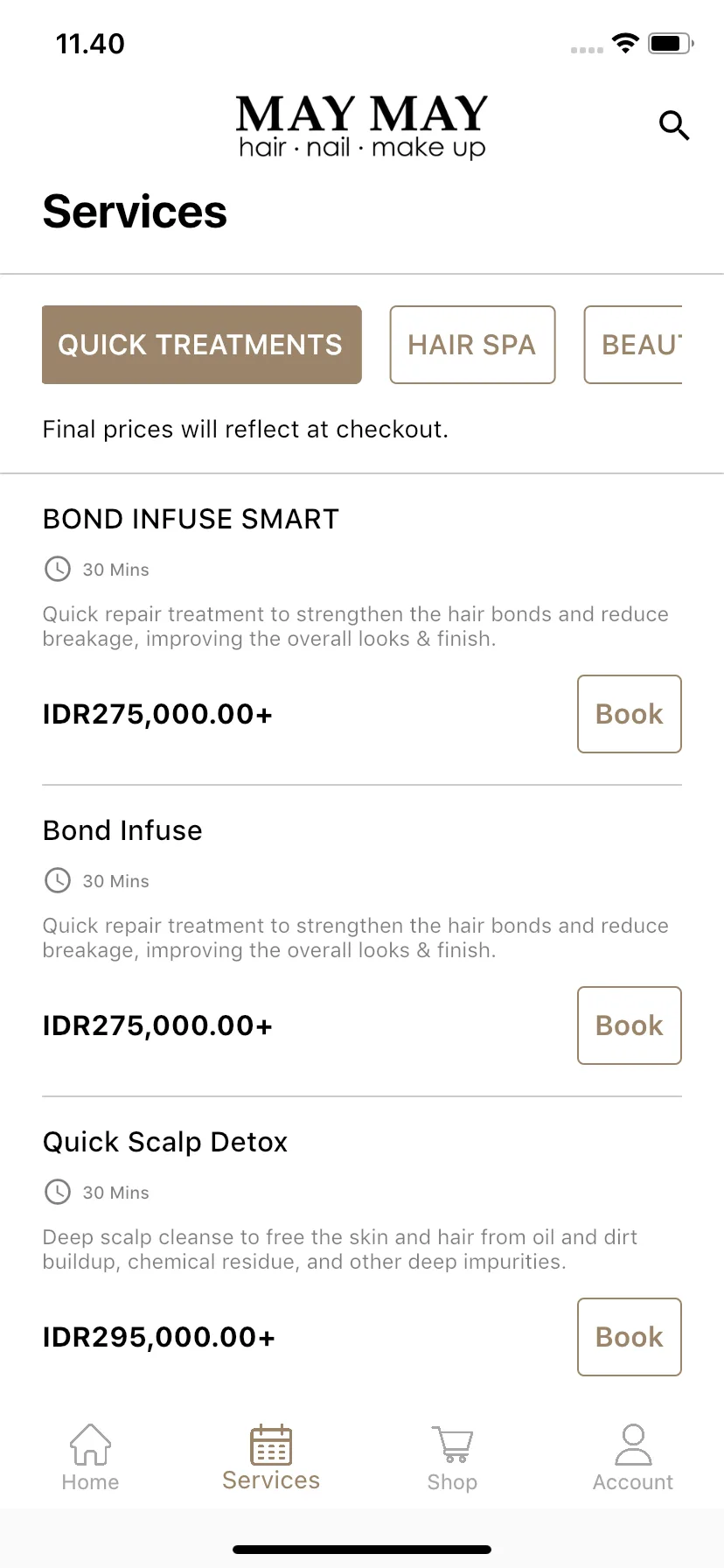Book the Quick Scalp Detox treatment
The height and width of the screenshot is (1568, 724).
pyautogui.click(x=630, y=1337)
